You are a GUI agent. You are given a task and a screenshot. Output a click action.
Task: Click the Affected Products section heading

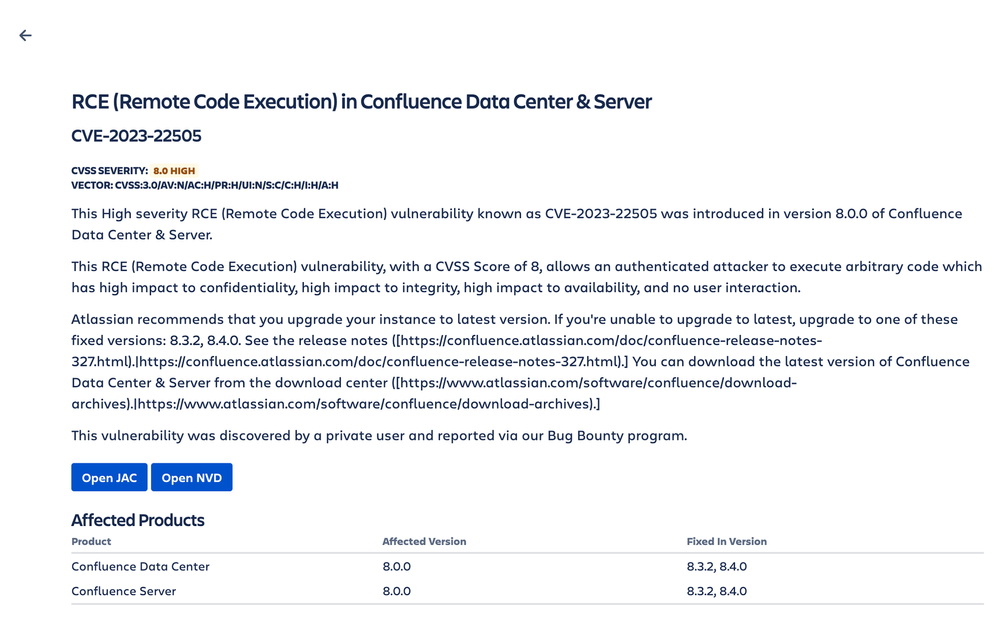pyautogui.click(x=137, y=520)
